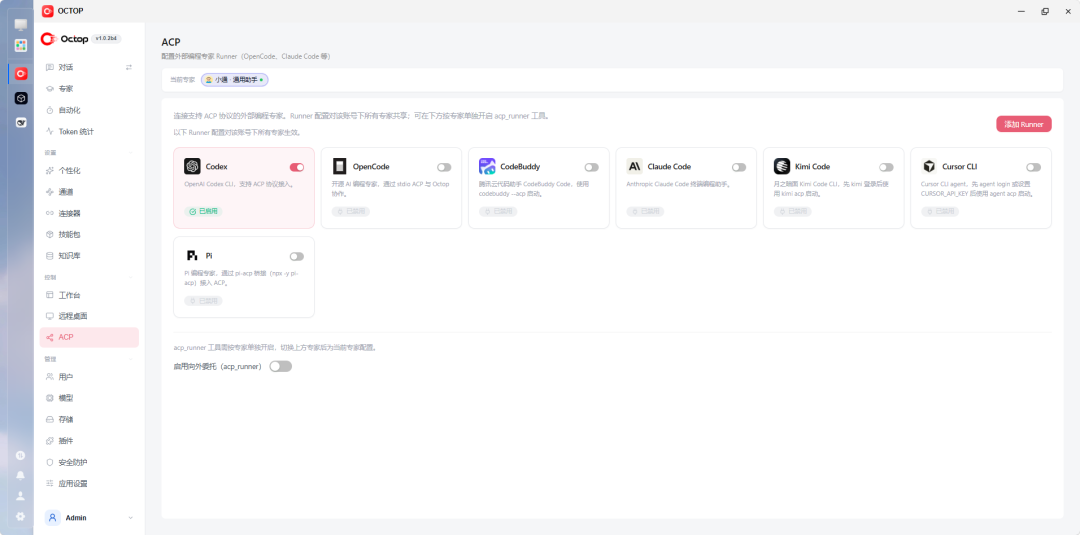Click the 存储 storage icon
Image resolution: width=1080 pixels, height=535 pixels.
click(50, 420)
